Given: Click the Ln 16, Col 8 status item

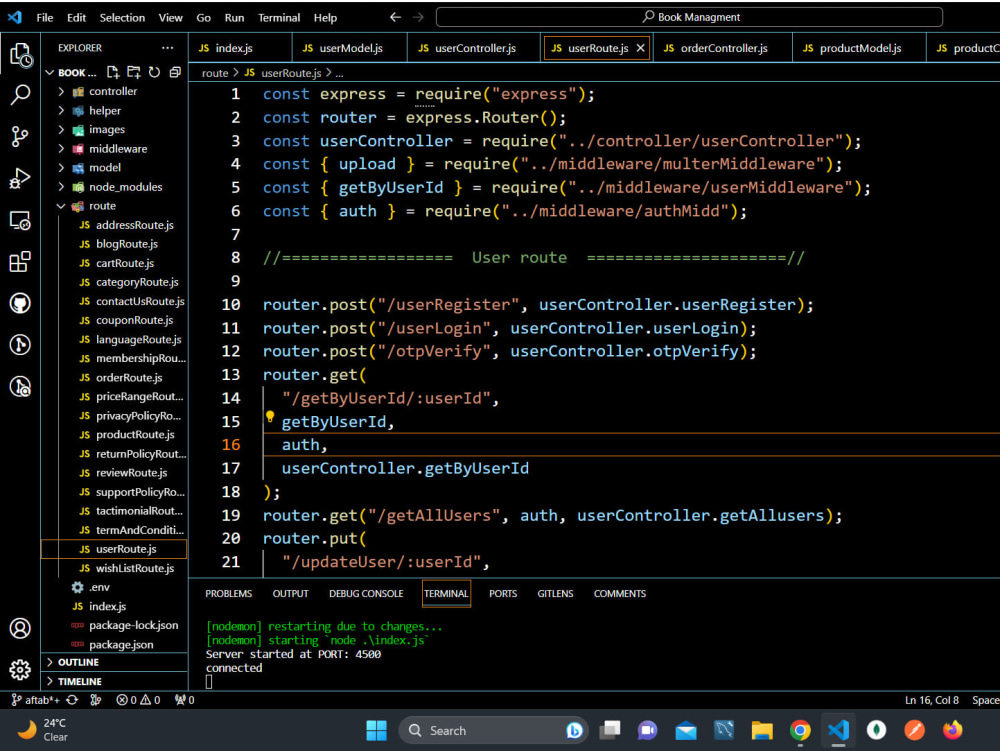Looking at the screenshot, I should pyautogui.click(x=932, y=700).
